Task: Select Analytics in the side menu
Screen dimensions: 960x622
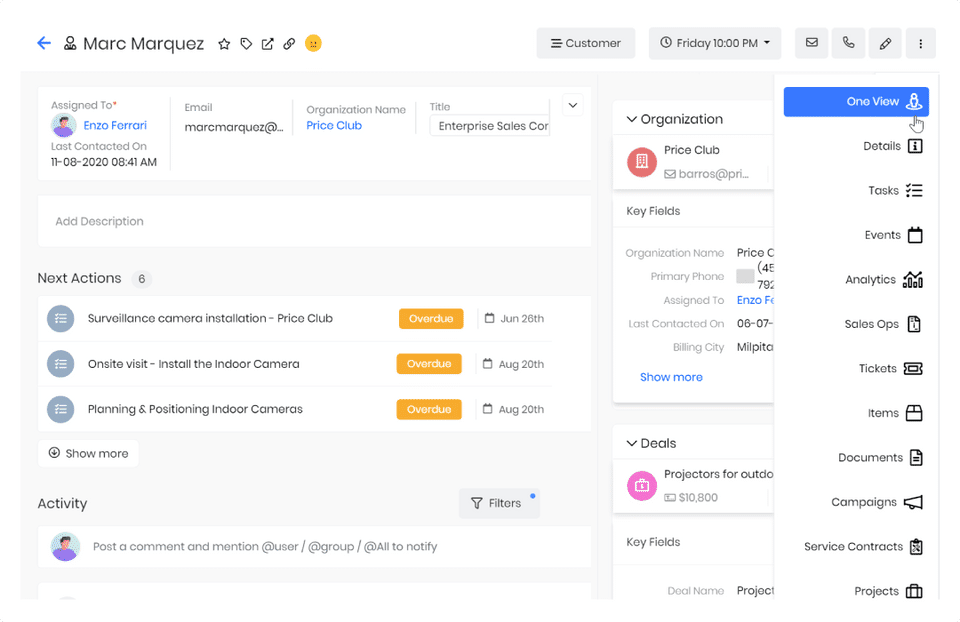Action: pyautogui.click(x=883, y=280)
